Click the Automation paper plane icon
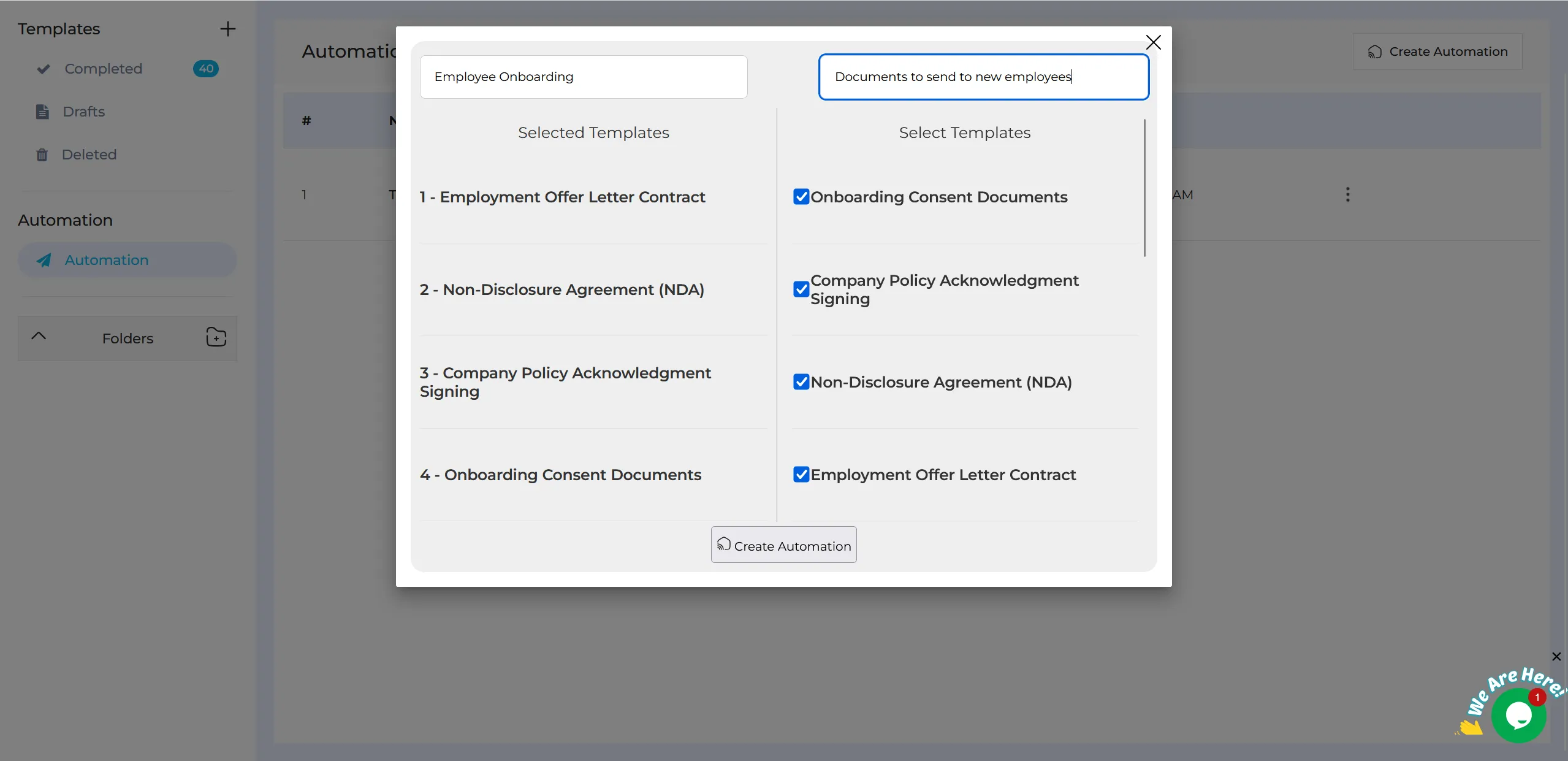The width and height of the screenshot is (1568, 761). 44,260
